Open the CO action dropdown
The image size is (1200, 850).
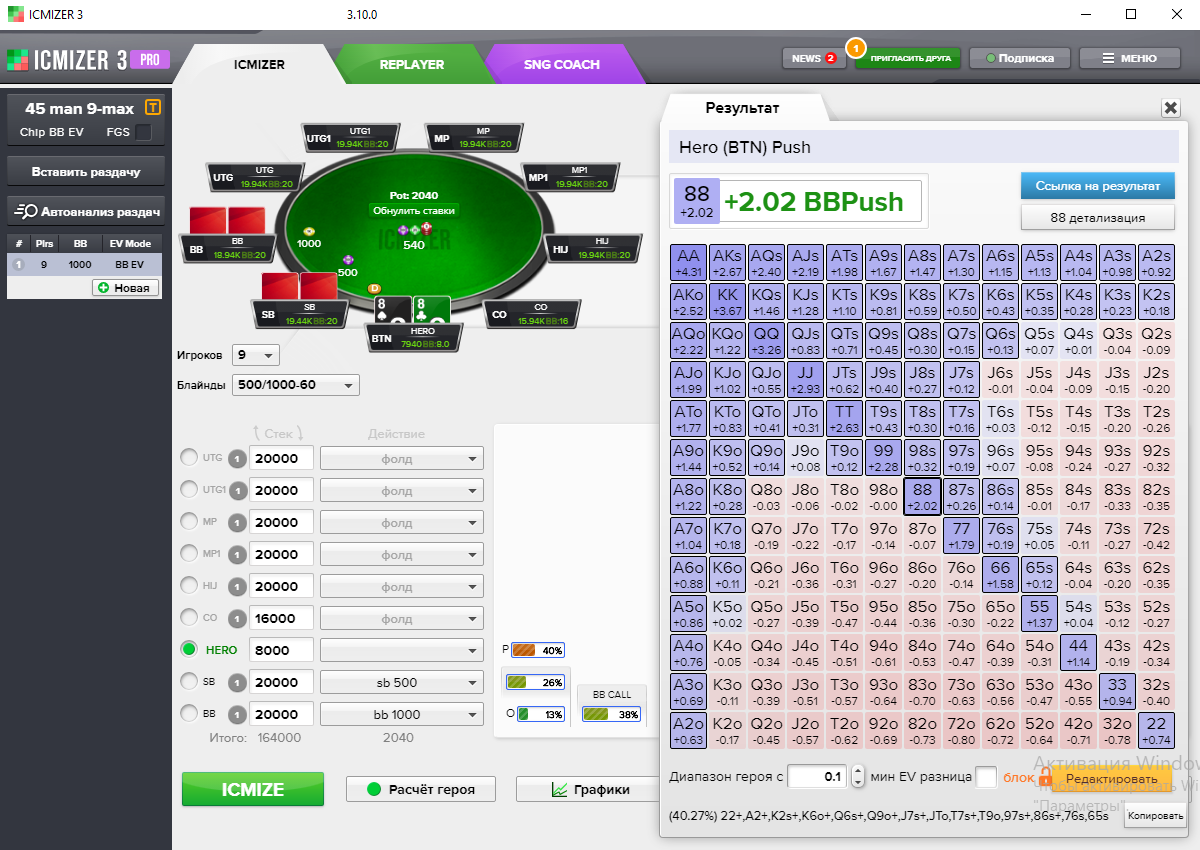(x=402, y=618)
